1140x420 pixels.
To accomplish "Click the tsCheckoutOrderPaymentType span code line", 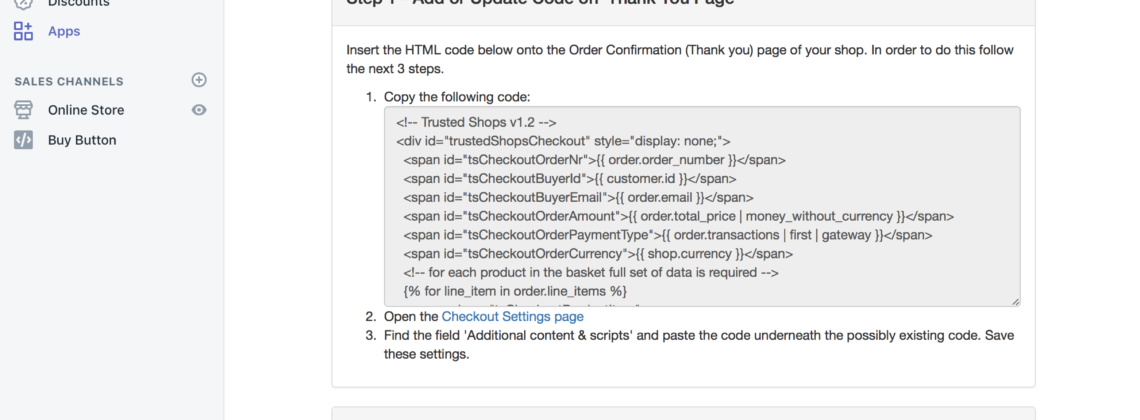I will coord(668,235).
